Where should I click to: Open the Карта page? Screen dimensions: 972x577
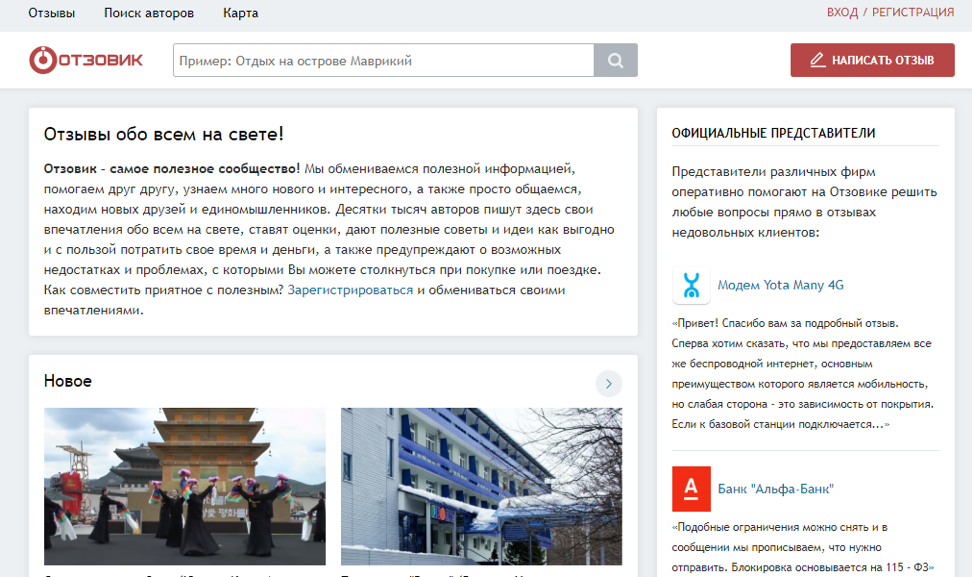pos(241,13)
